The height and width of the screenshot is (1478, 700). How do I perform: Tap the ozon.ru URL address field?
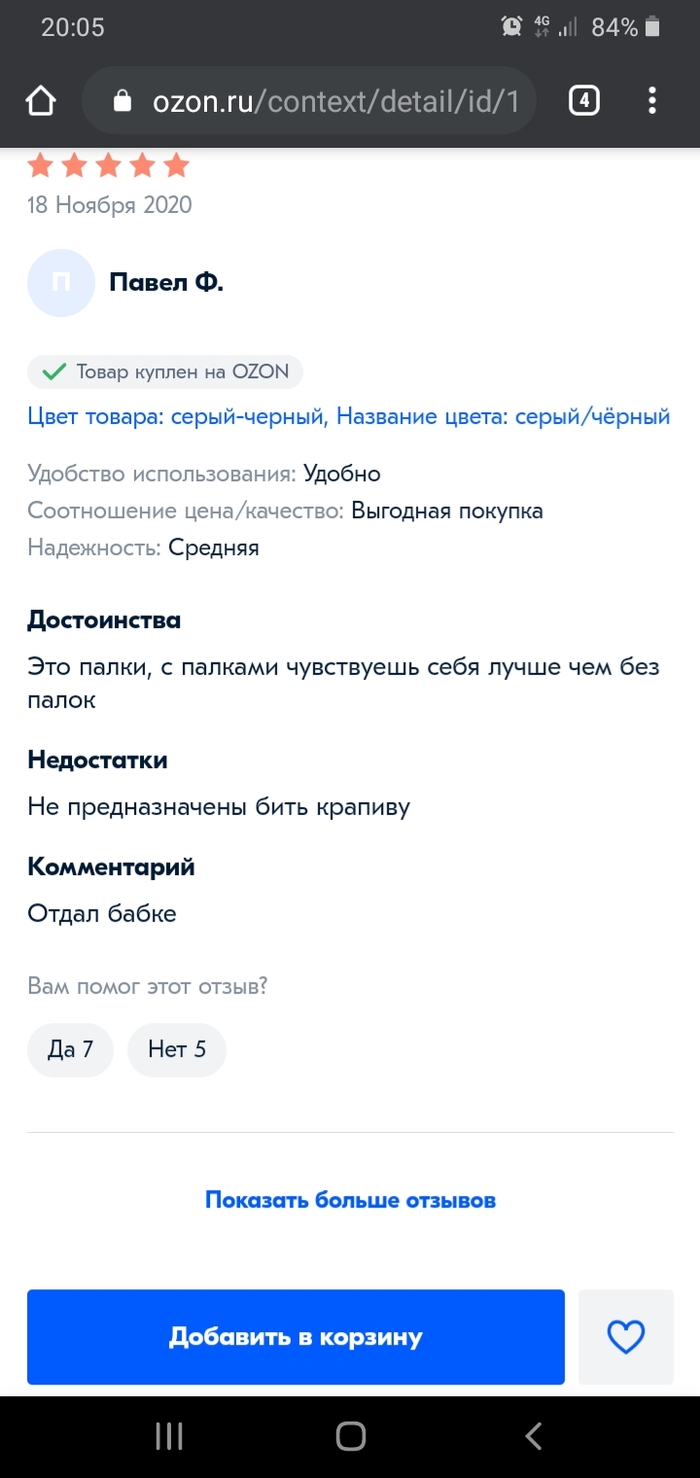coord(335,101)
